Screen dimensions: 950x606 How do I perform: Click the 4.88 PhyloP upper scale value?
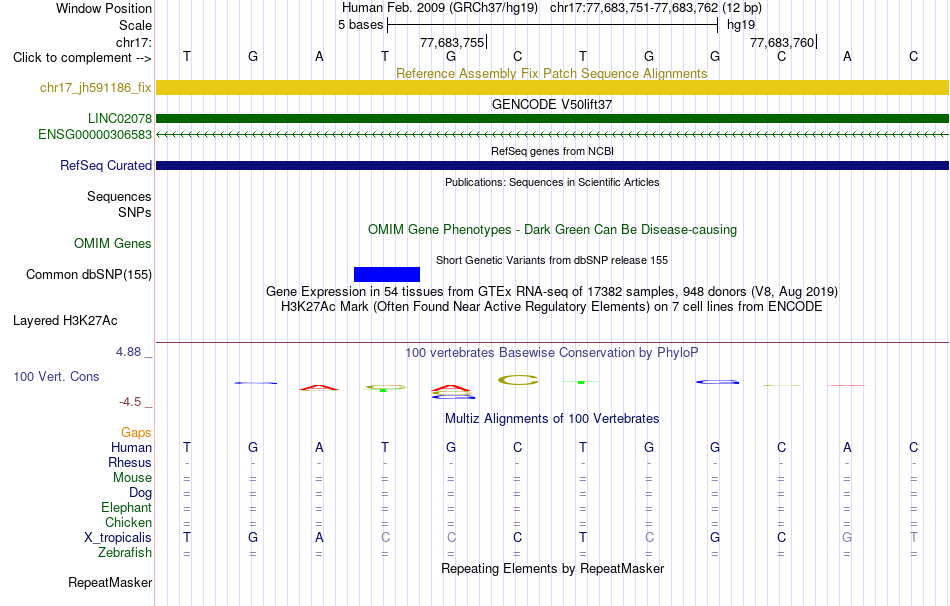(x=128, y=352)
